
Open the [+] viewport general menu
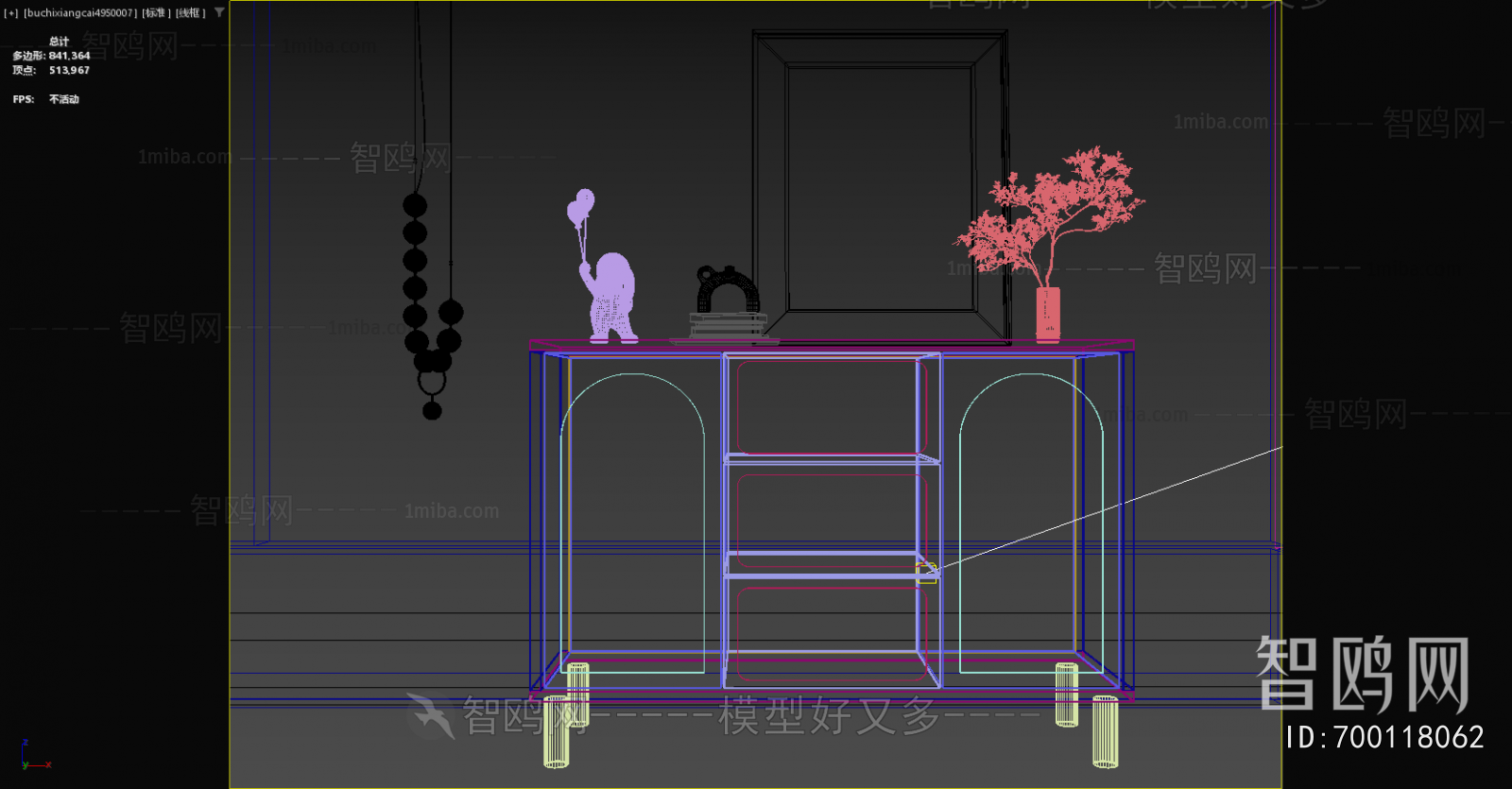tap(11, 13)
